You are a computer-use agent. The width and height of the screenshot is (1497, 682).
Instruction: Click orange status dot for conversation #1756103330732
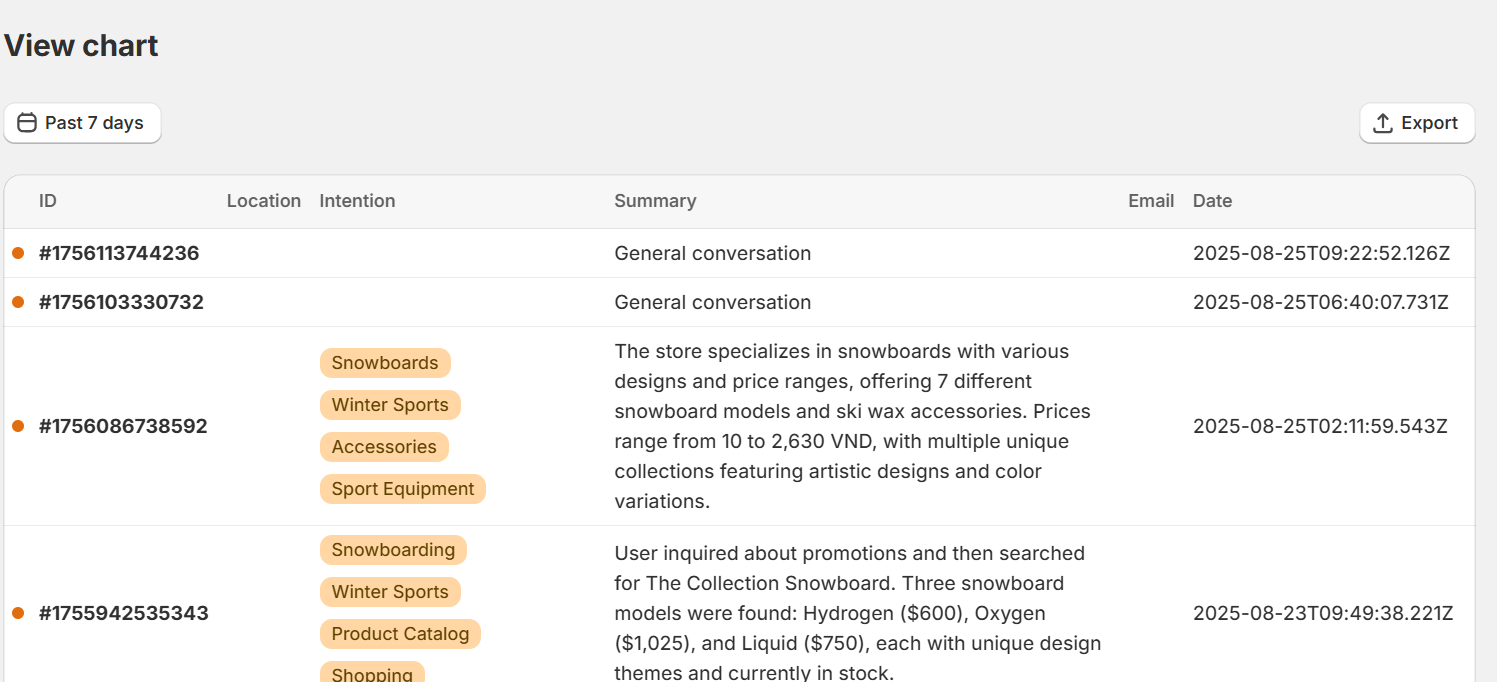[x=18, y=302]
